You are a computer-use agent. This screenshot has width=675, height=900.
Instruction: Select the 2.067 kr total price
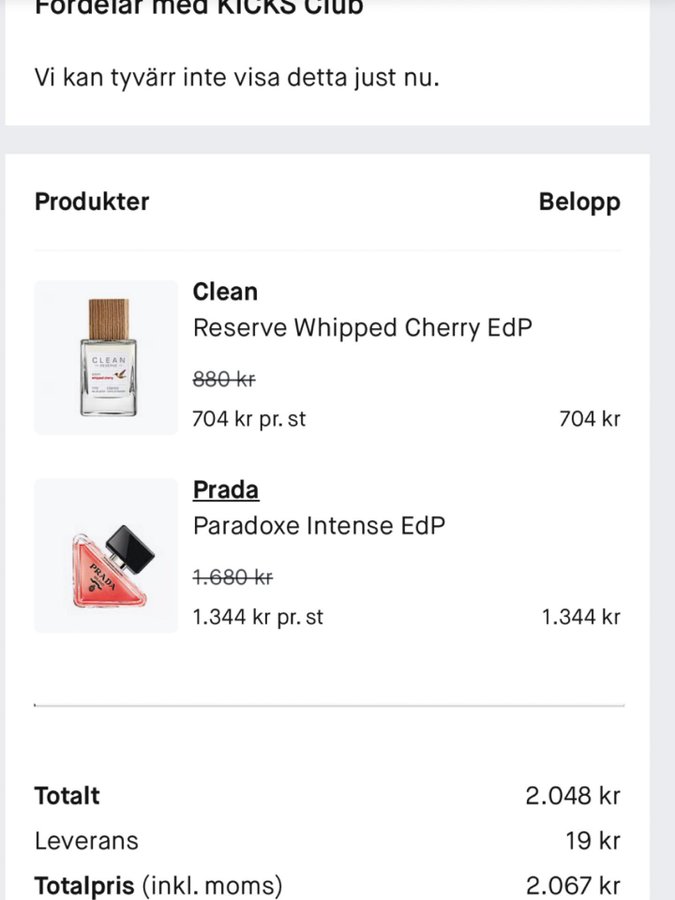tap(573, 886)
